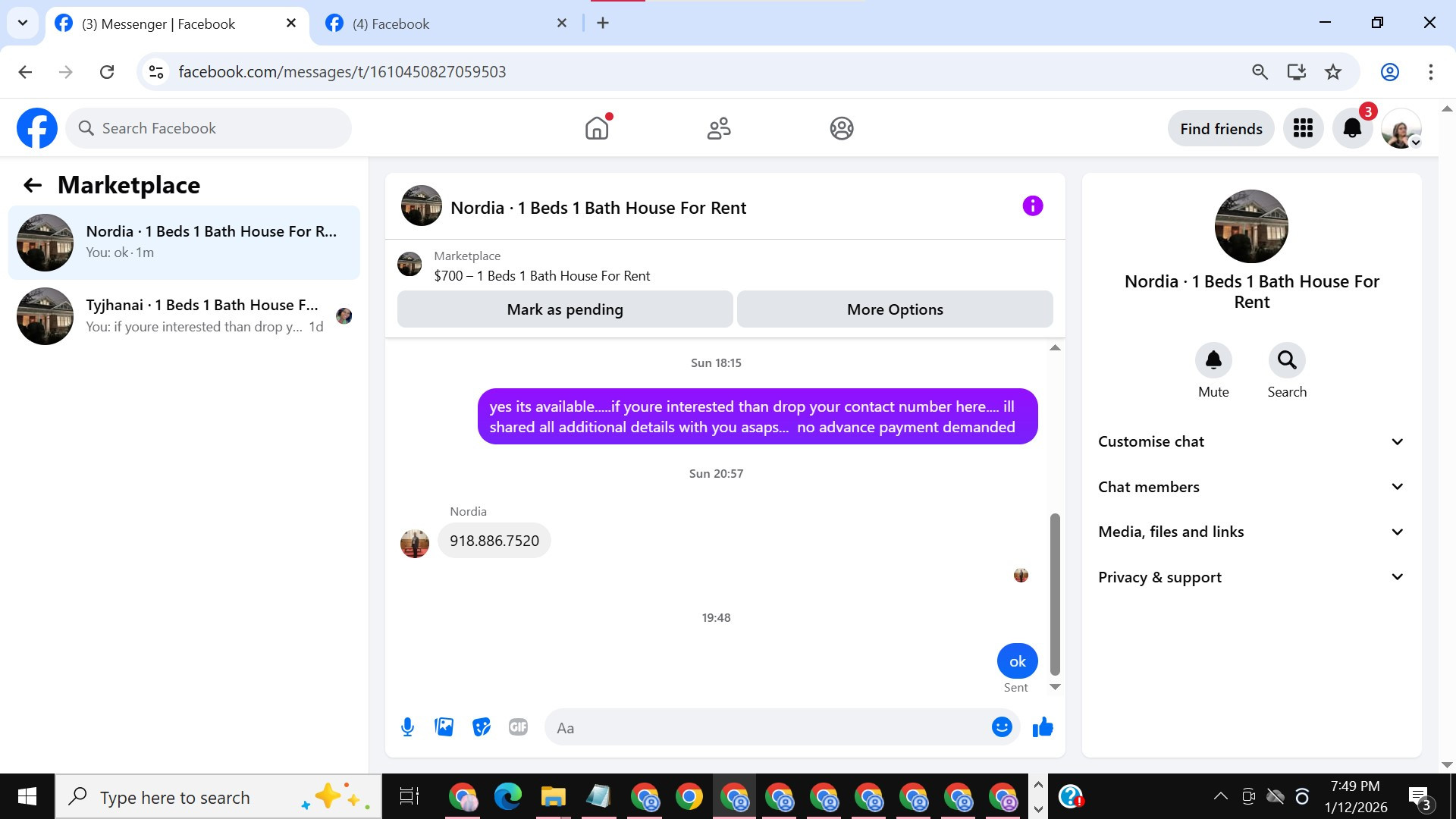This screenshot has width=1456, height=819.
Task: Open the GIF picker icon
Action: [518, 727]
